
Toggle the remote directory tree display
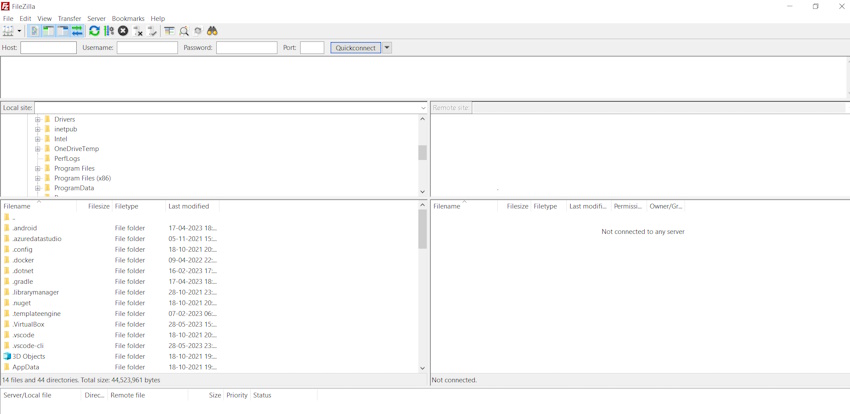tap(63, 31)
